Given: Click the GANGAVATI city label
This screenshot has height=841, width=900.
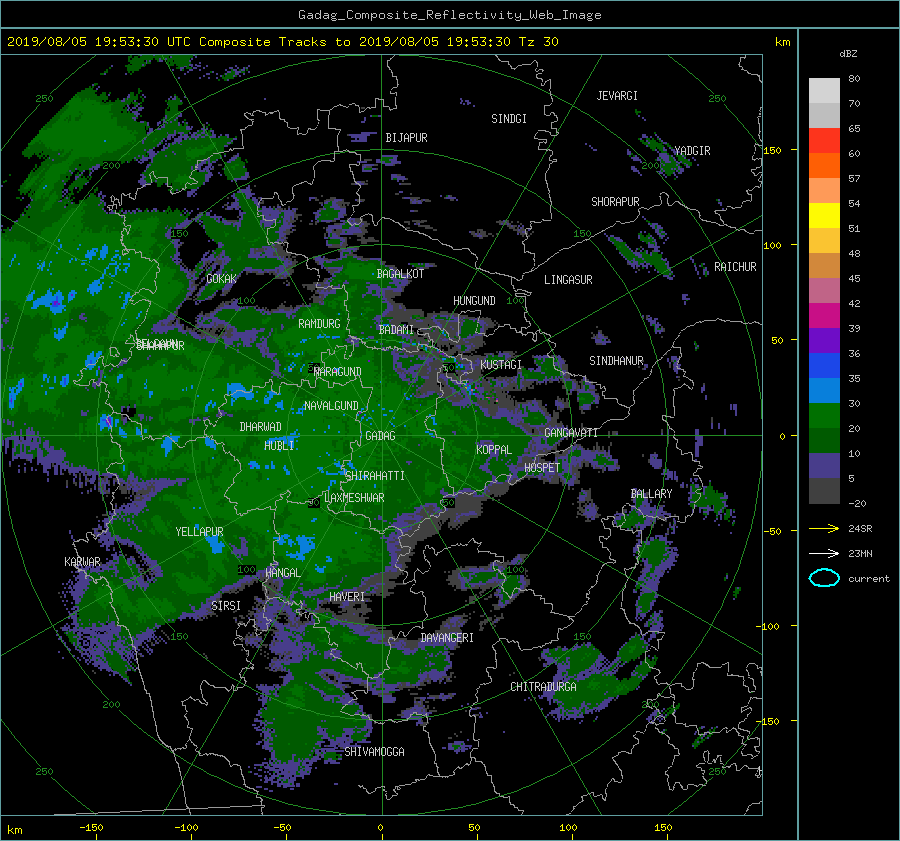Looking at the screenshot, I should click(571, 433).
